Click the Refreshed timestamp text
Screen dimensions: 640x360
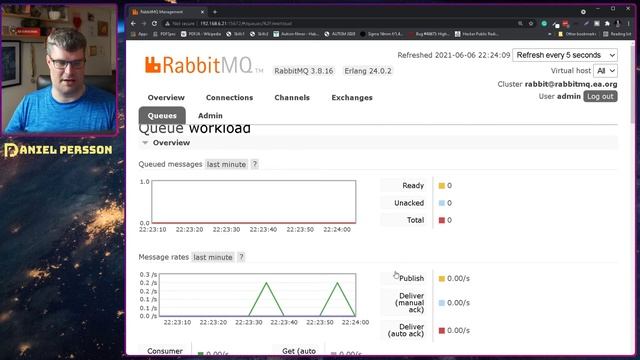(453, 55)
